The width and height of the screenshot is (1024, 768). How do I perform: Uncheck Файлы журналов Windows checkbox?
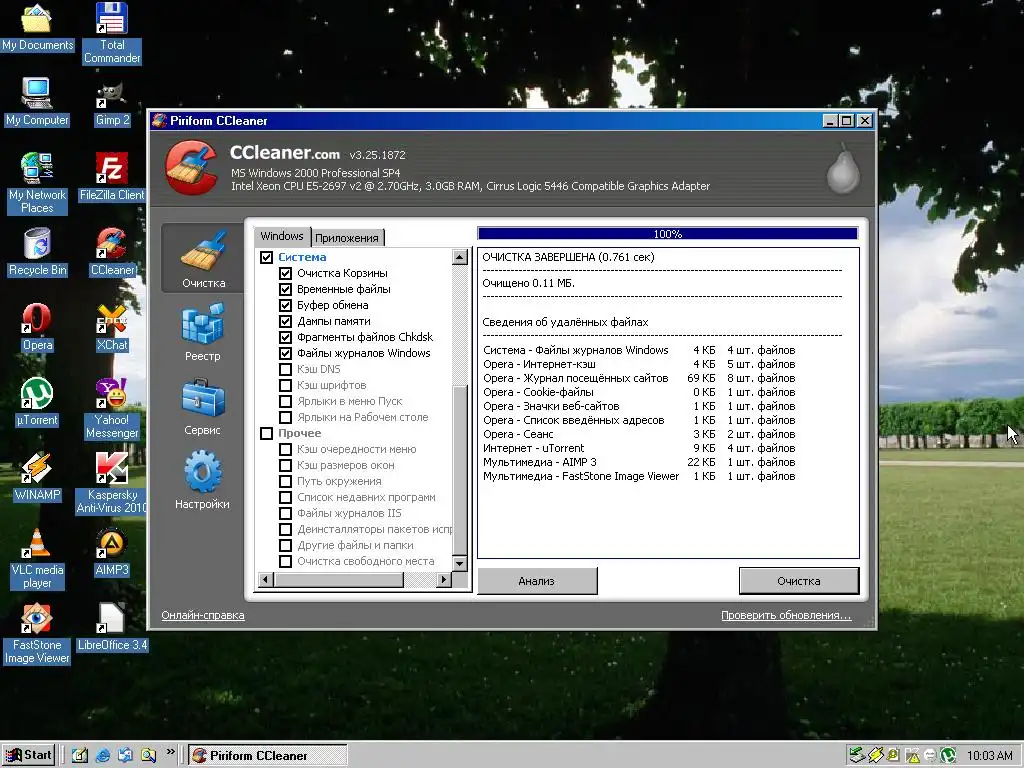coord(285,353)
